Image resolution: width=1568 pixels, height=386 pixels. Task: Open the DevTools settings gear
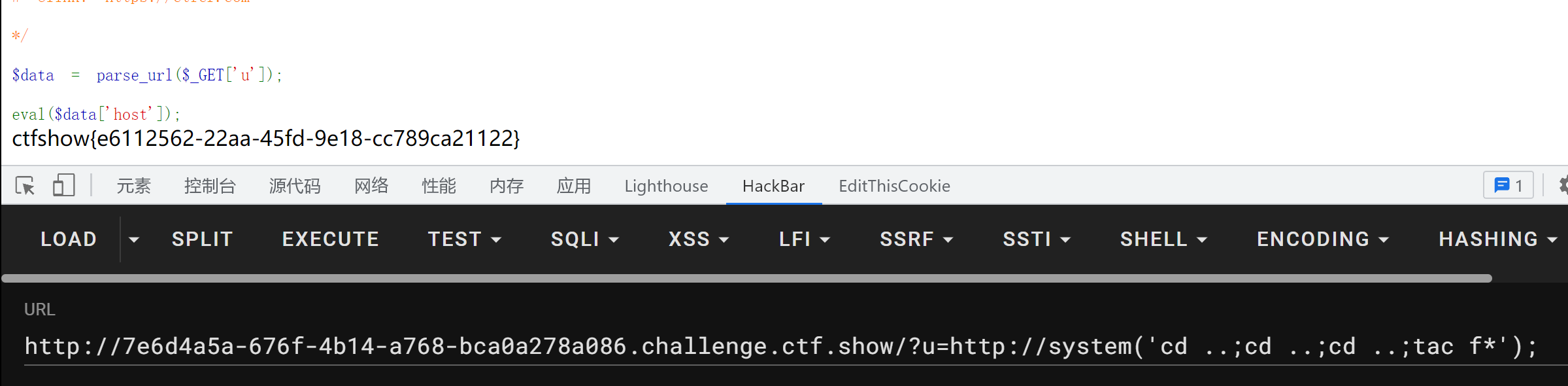(1563, 186)
